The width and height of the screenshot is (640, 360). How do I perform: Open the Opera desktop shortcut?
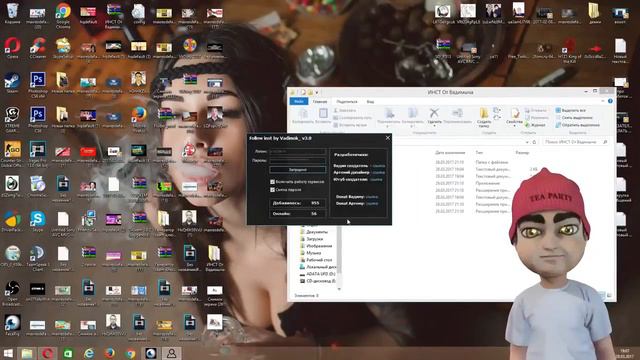pos(12,47)
